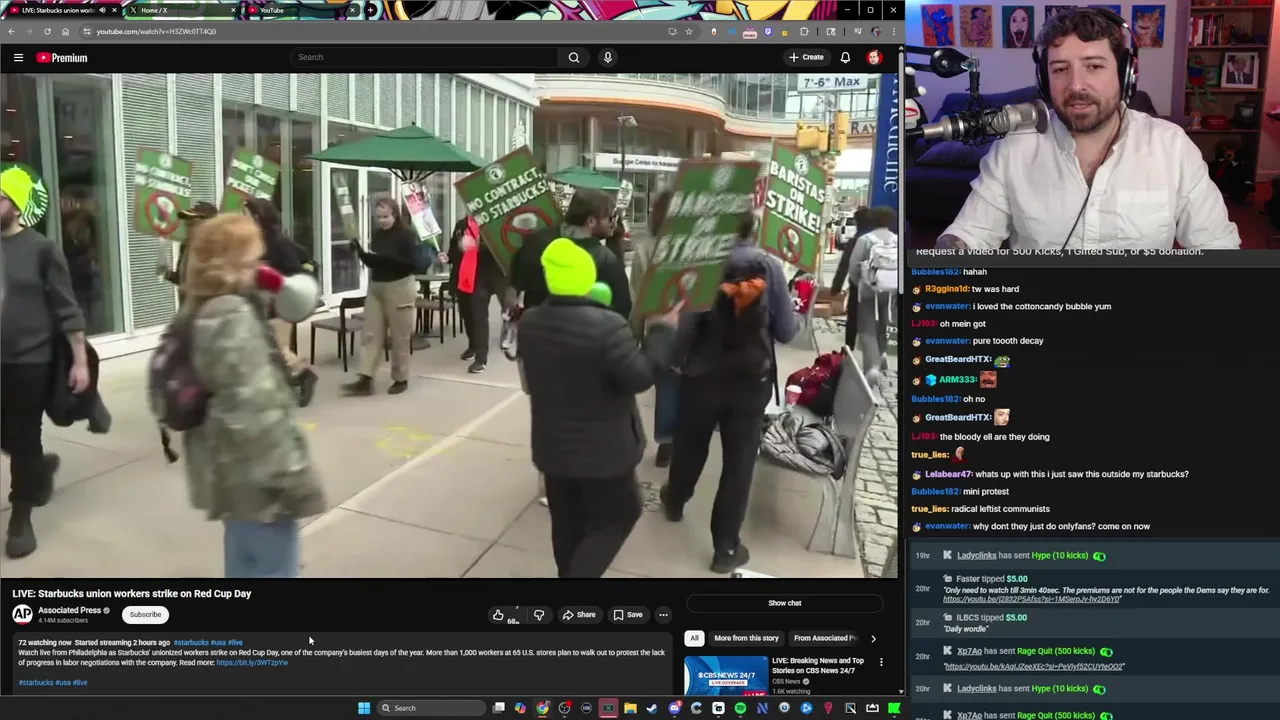This screenshot has height=720, width=1280.
Task: Switch to the YouTube browser tab
Action: (x=300, y=10)
